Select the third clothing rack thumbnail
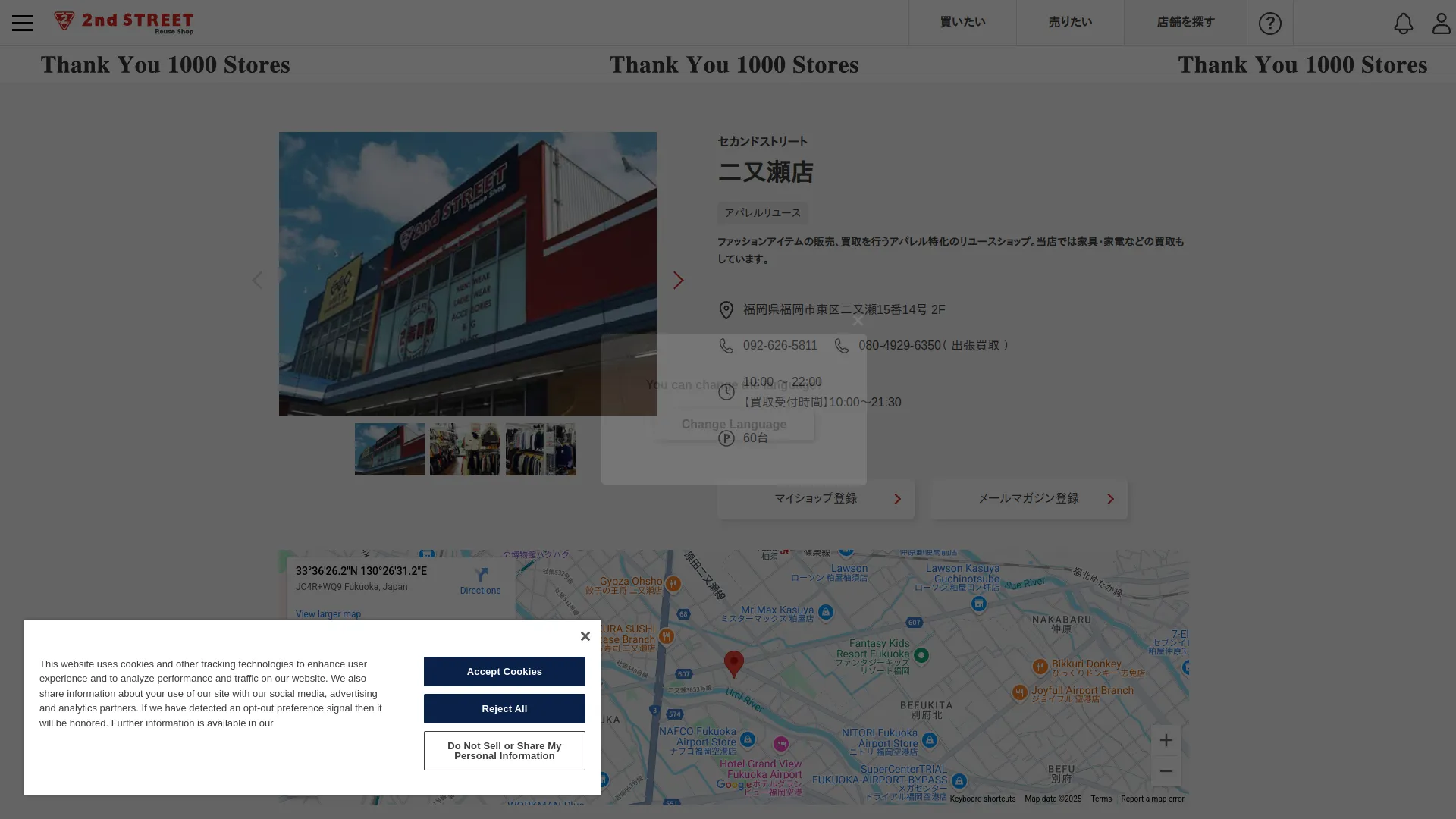The height and width of the screenshot is (819, 1456). tap(541, 450)
